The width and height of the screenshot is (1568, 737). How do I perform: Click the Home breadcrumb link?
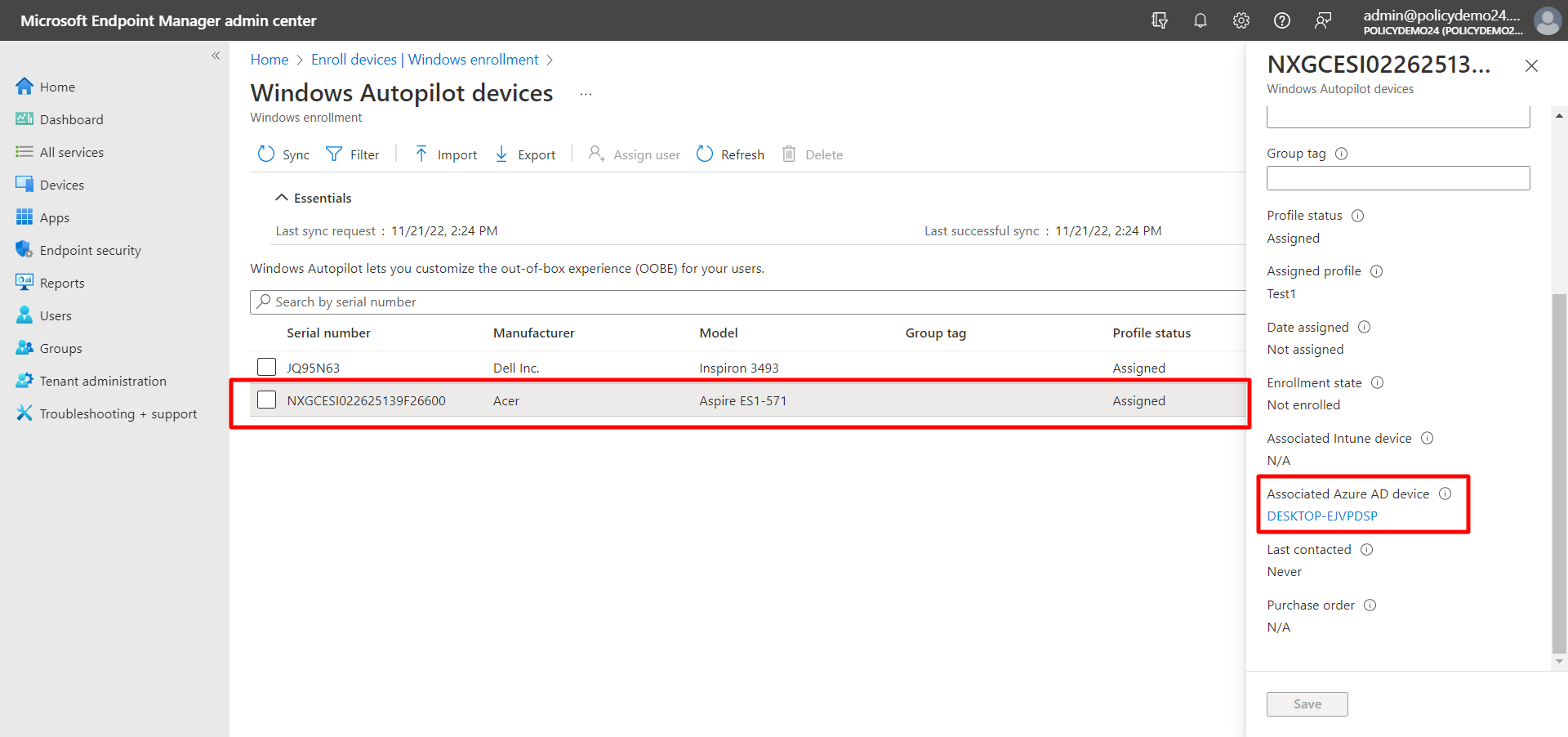coord(269,60)
